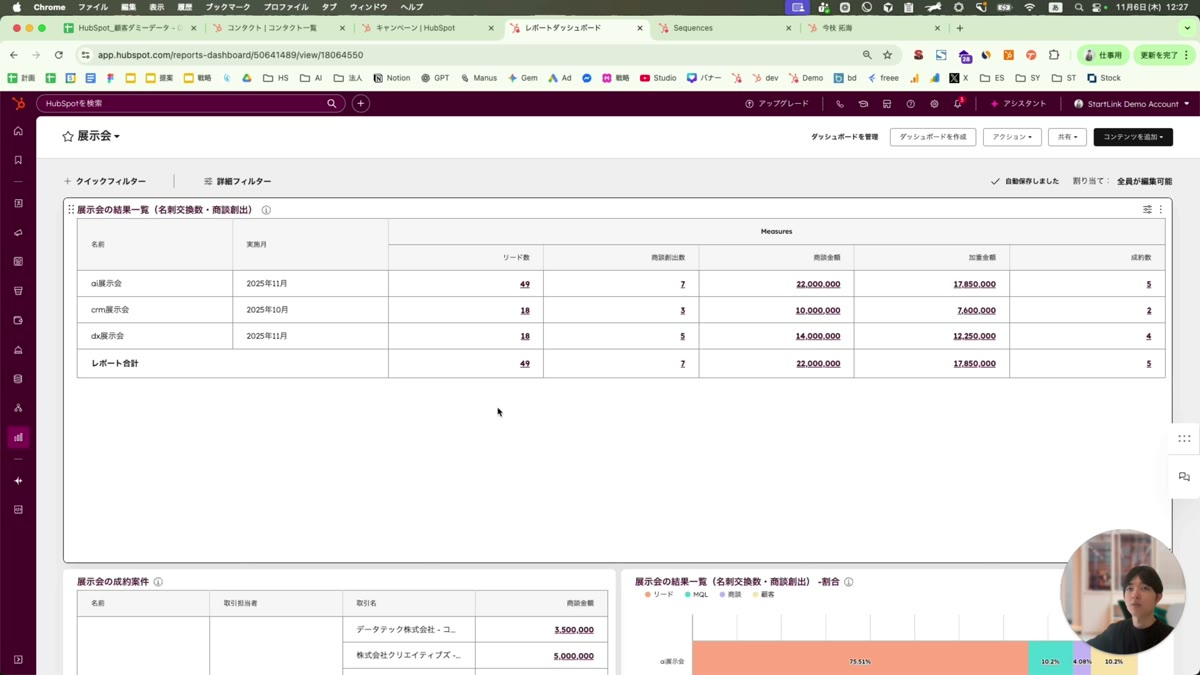This screenshot has width=1200, height=675.
Task: Open the HubSpot notifications bell
Action: pyautogui.click(x=957, y=104)
